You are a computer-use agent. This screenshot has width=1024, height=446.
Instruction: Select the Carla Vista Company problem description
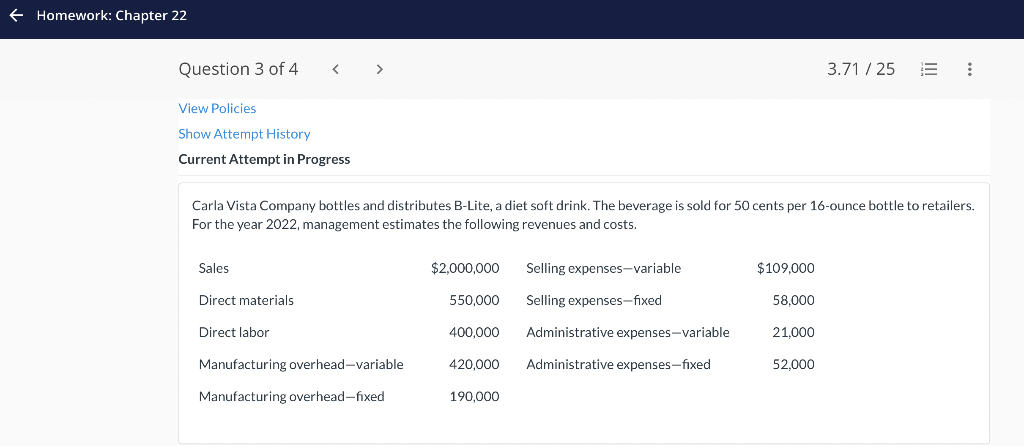583,215
